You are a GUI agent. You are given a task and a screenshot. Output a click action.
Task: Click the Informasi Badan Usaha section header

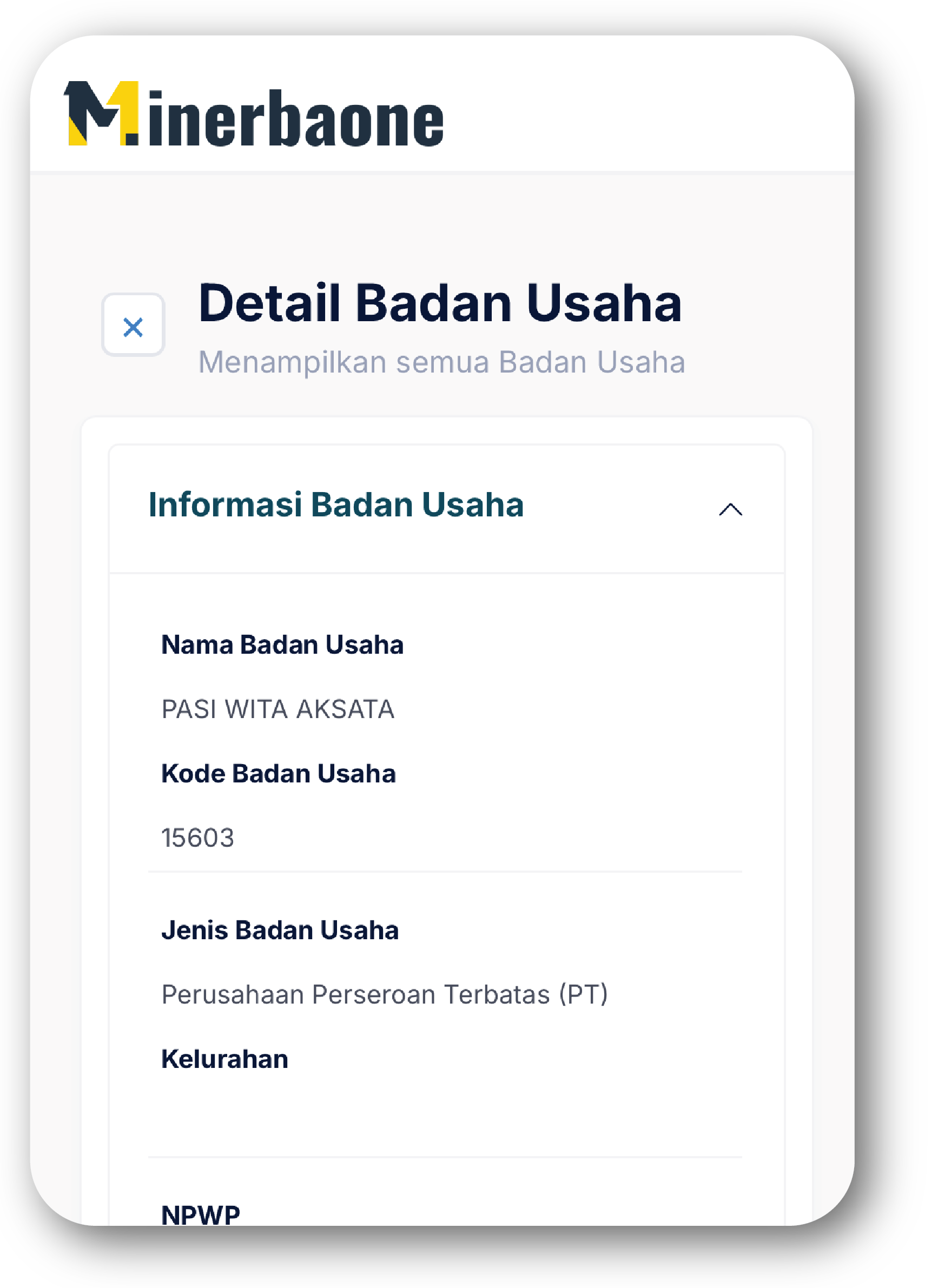point(335,504)
